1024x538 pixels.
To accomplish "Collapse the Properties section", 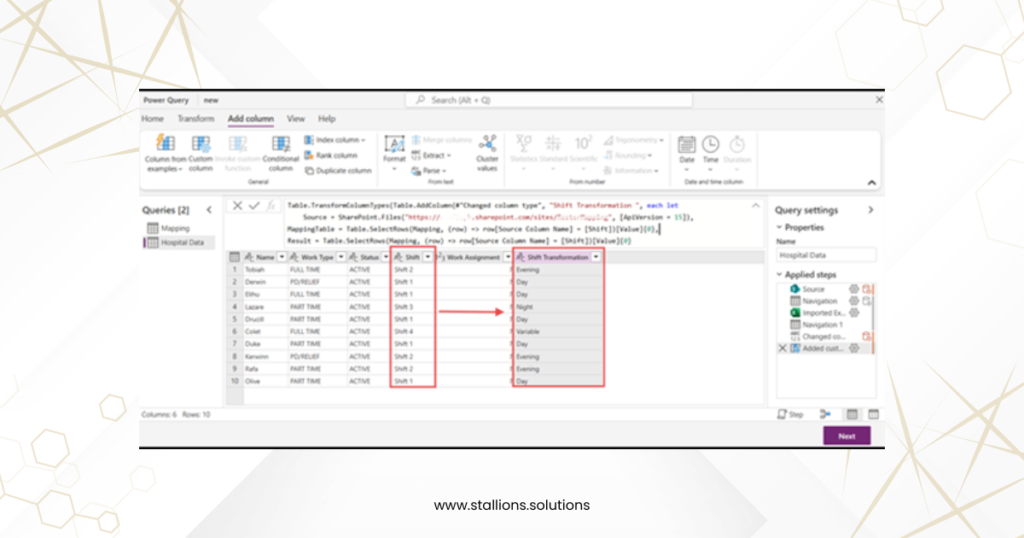I will pyautogui.click(x=779, y=227).
